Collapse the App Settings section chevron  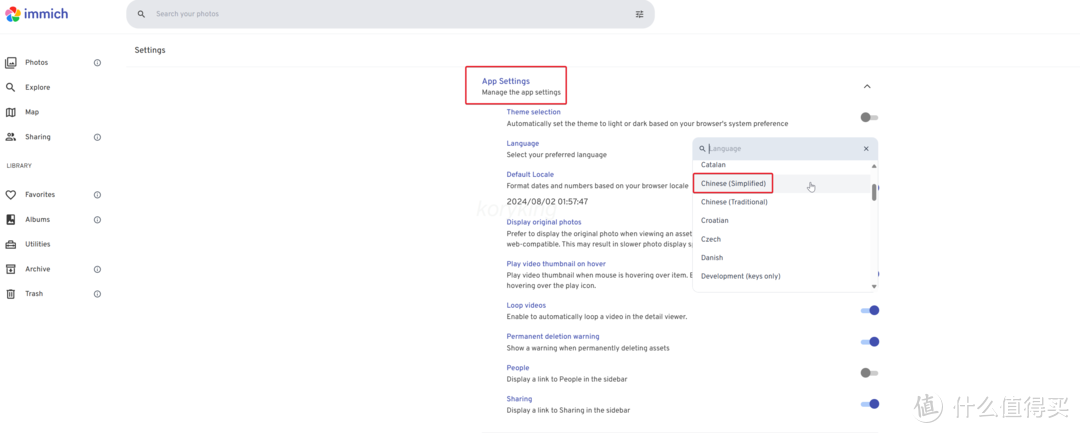867,86
